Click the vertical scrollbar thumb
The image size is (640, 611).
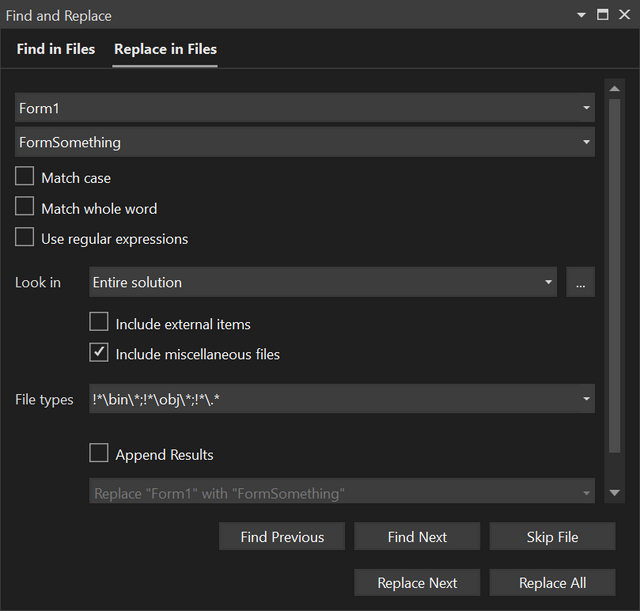(x=615, y=276)
